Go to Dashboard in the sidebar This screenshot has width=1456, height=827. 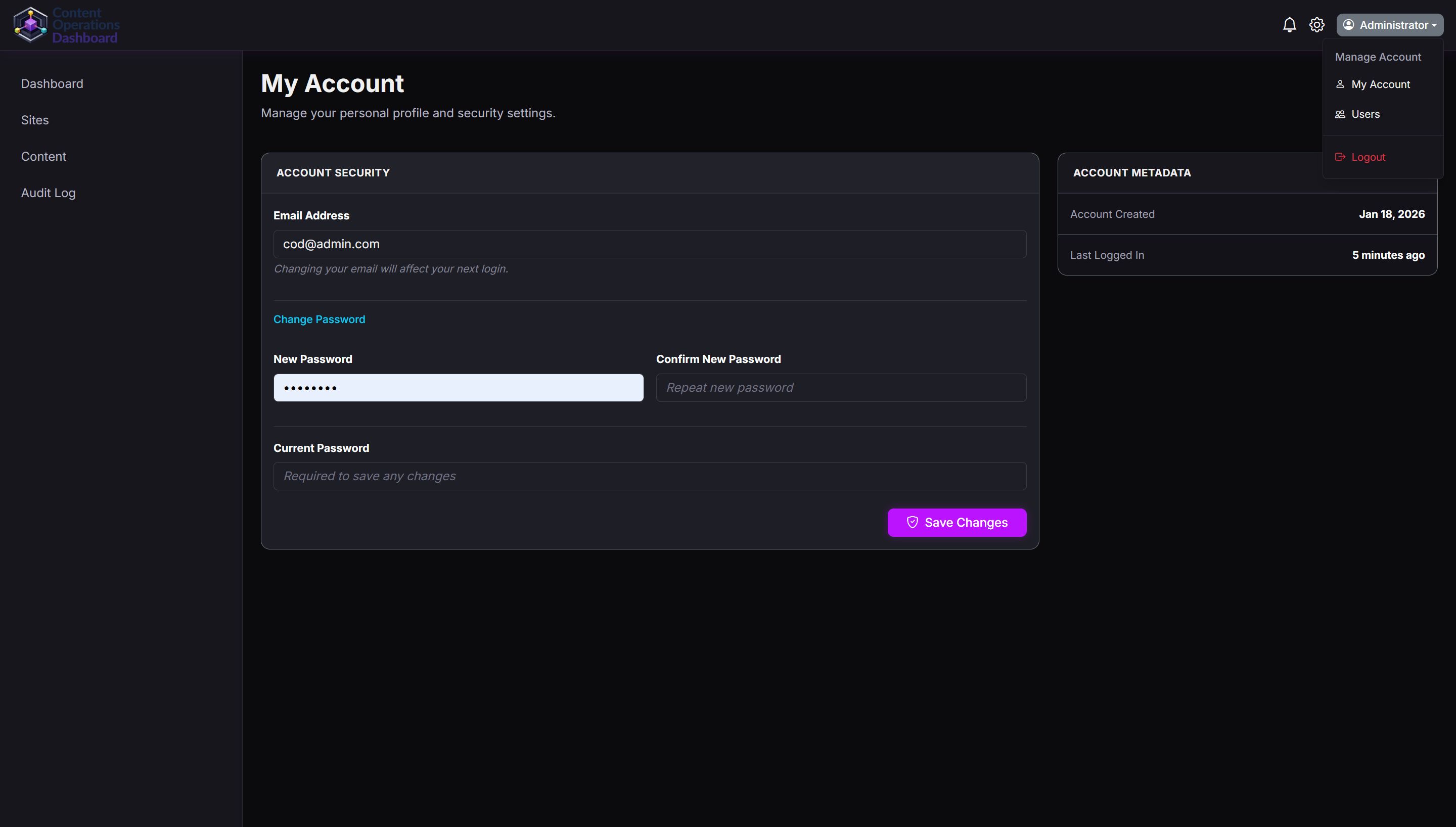(52, 83)
